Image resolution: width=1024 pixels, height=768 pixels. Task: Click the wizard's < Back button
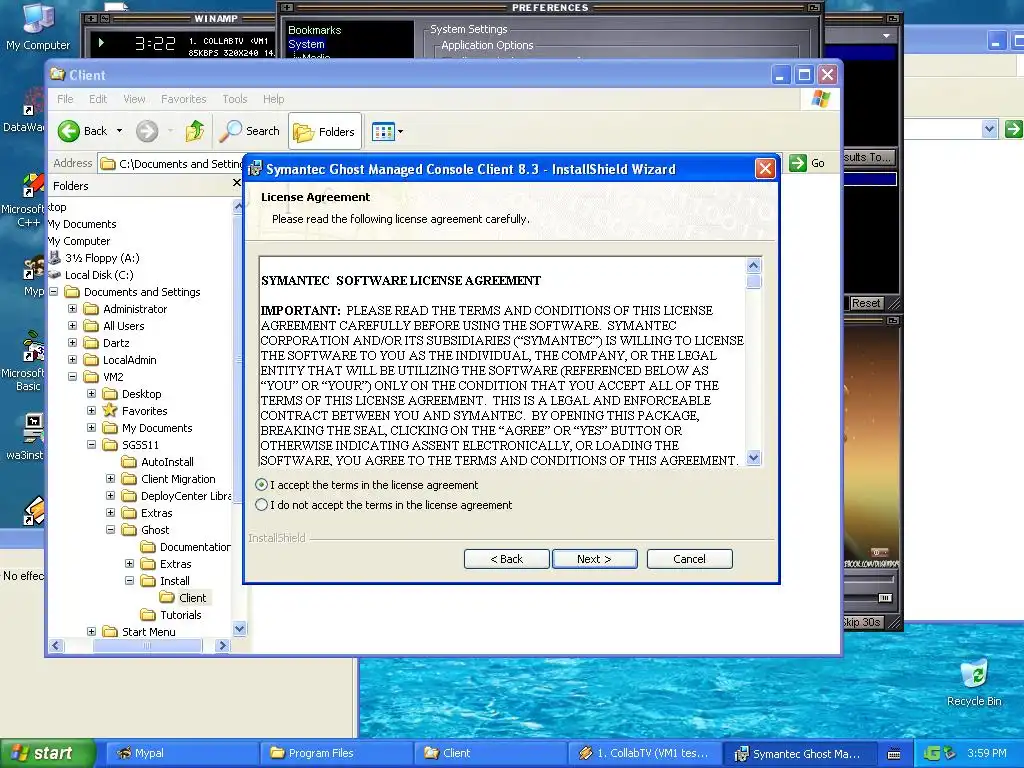click(x=506, y=559)
